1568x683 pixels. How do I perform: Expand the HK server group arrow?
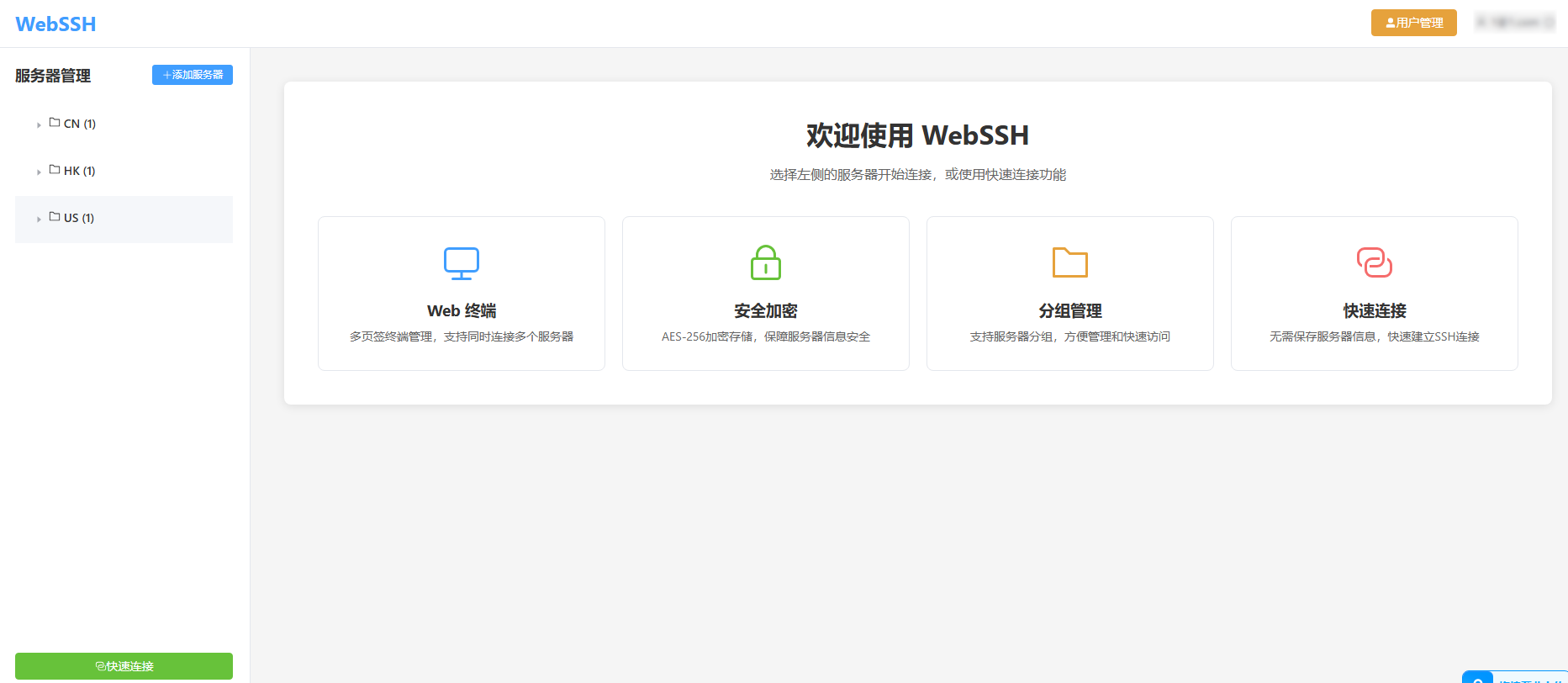(x=39, y=172)
